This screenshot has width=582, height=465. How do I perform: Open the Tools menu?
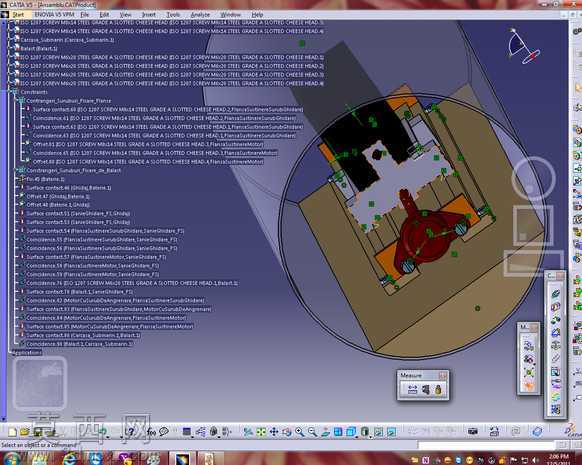[173, 15]
